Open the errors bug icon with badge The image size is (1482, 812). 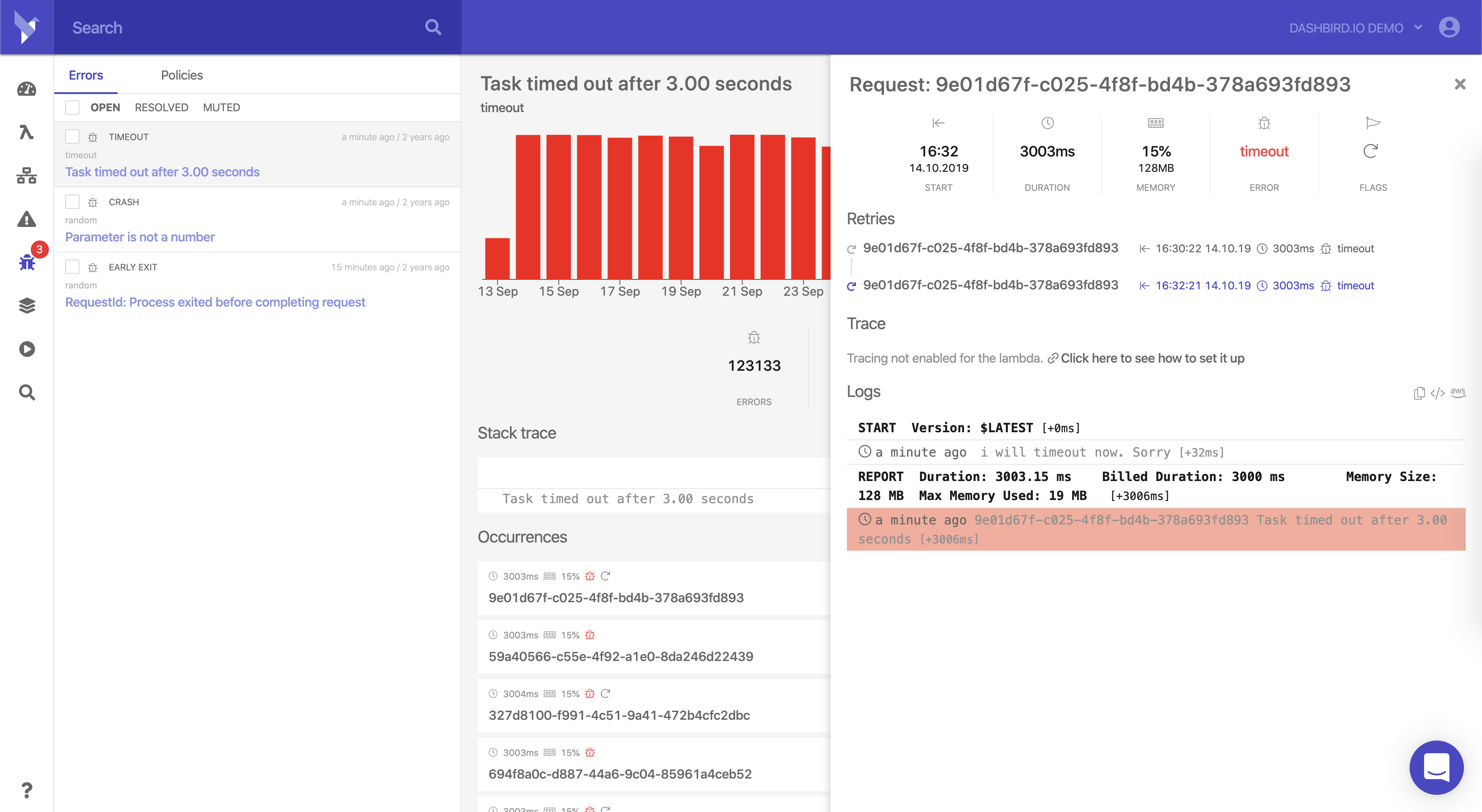point(26,262)
